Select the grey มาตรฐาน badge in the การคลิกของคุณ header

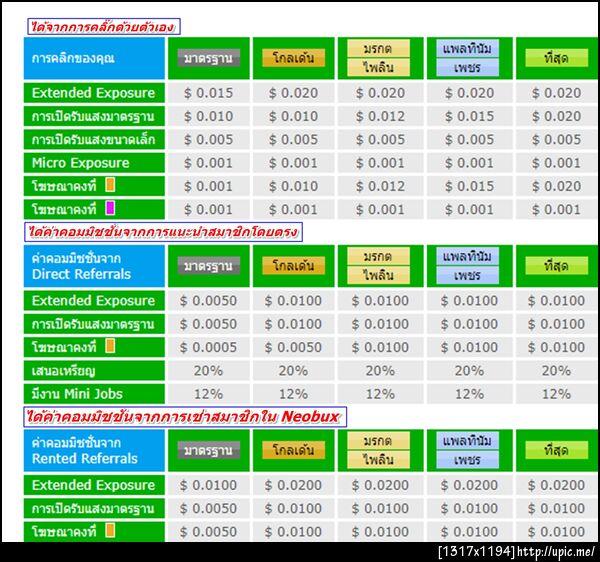point(209,58)
